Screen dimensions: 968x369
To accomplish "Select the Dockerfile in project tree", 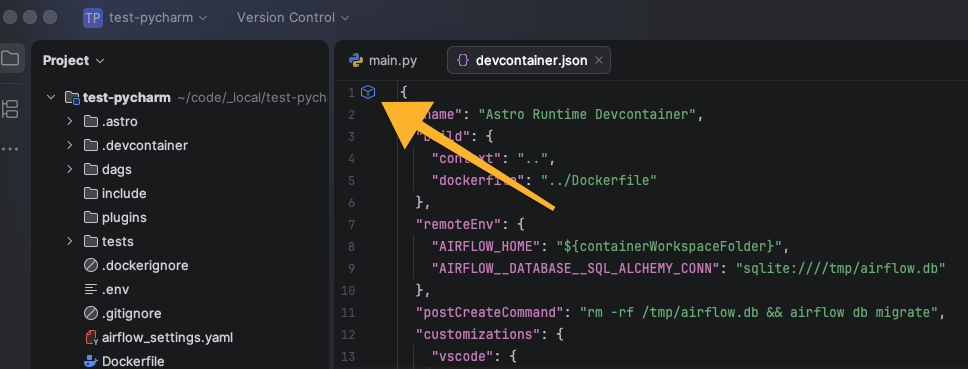I will (x=133, y=361).
